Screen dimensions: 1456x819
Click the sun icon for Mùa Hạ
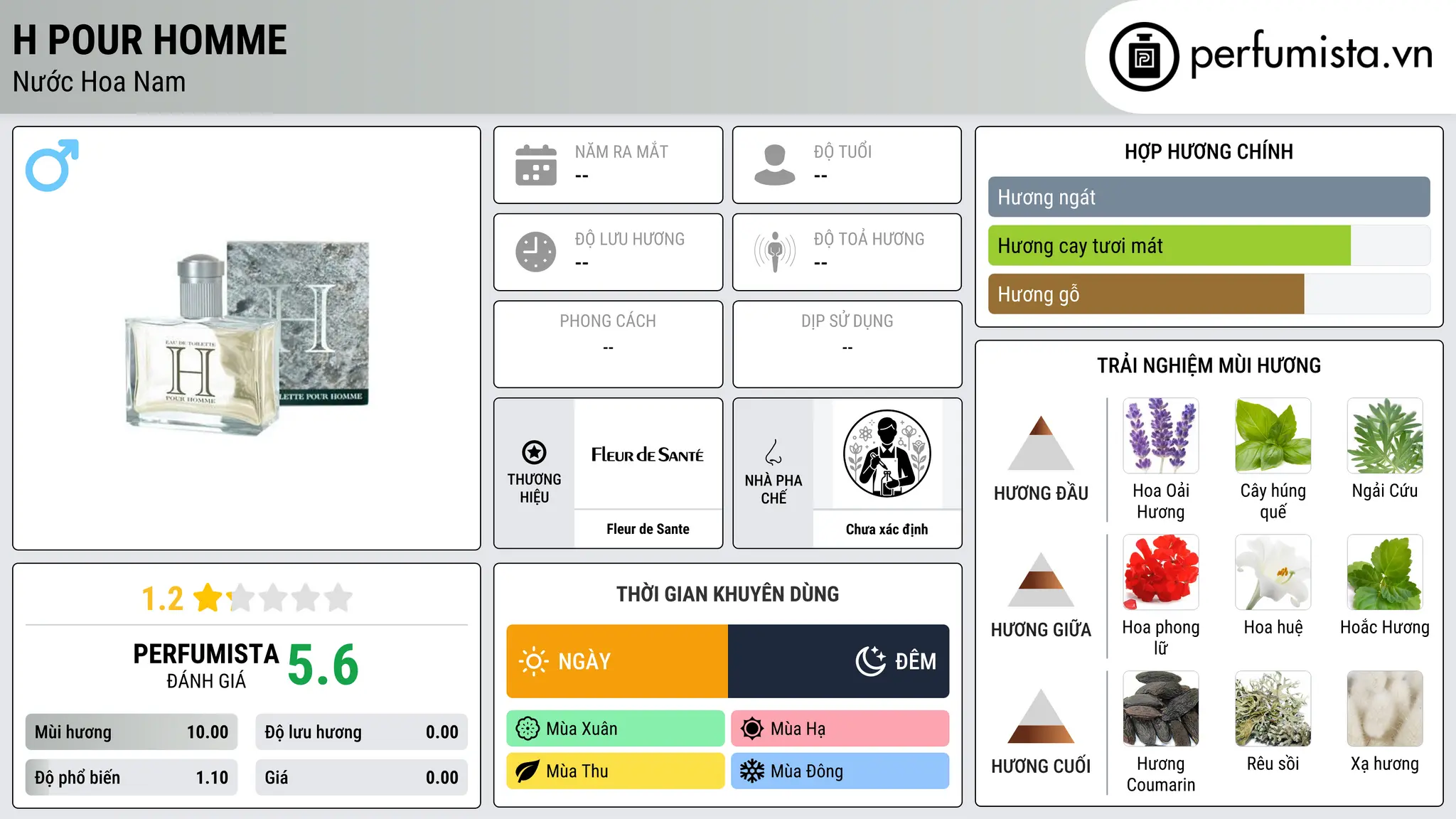point(752,729)
